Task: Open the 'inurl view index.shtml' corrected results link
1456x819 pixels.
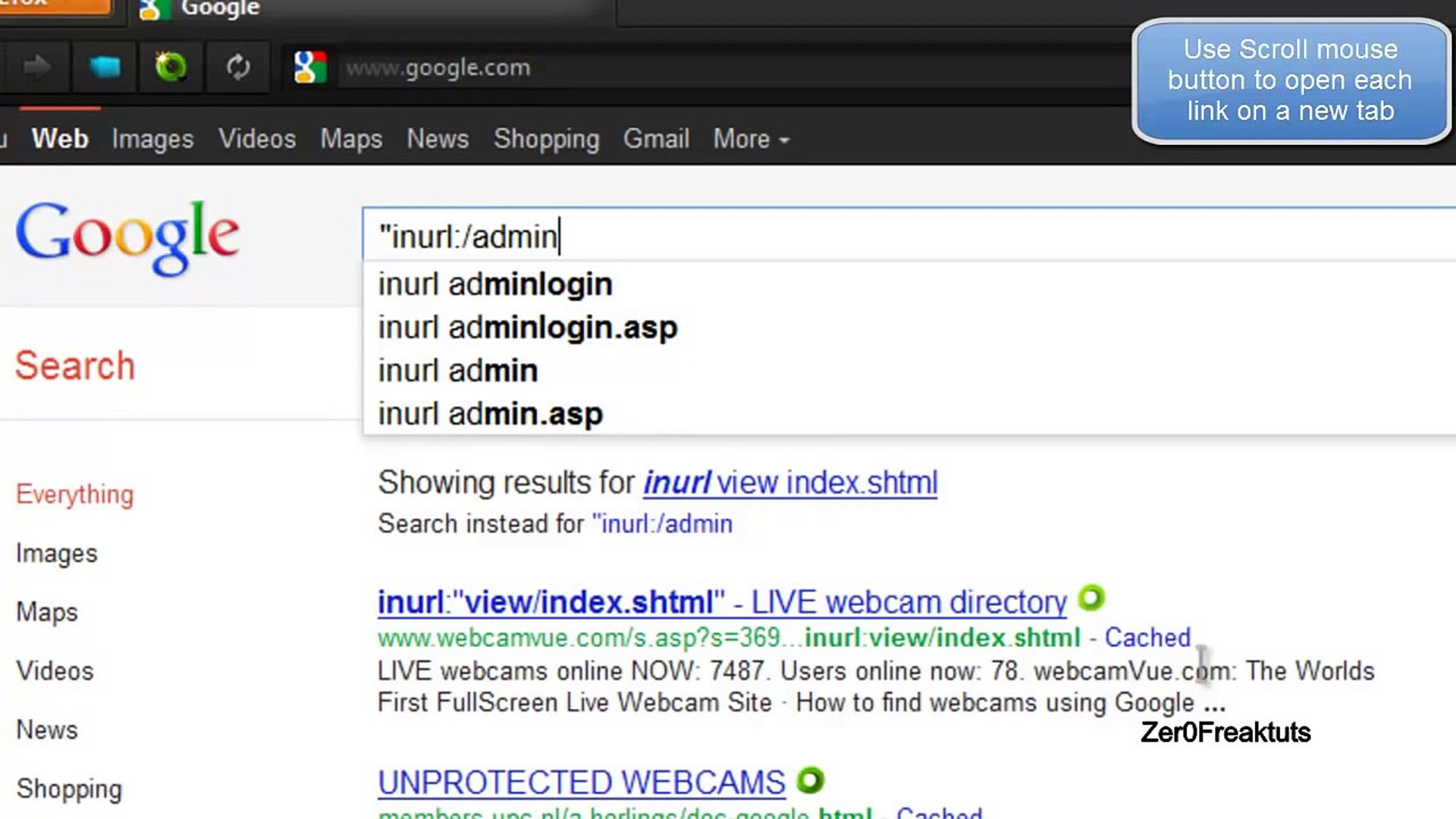Action: click(x=790, y=482)
